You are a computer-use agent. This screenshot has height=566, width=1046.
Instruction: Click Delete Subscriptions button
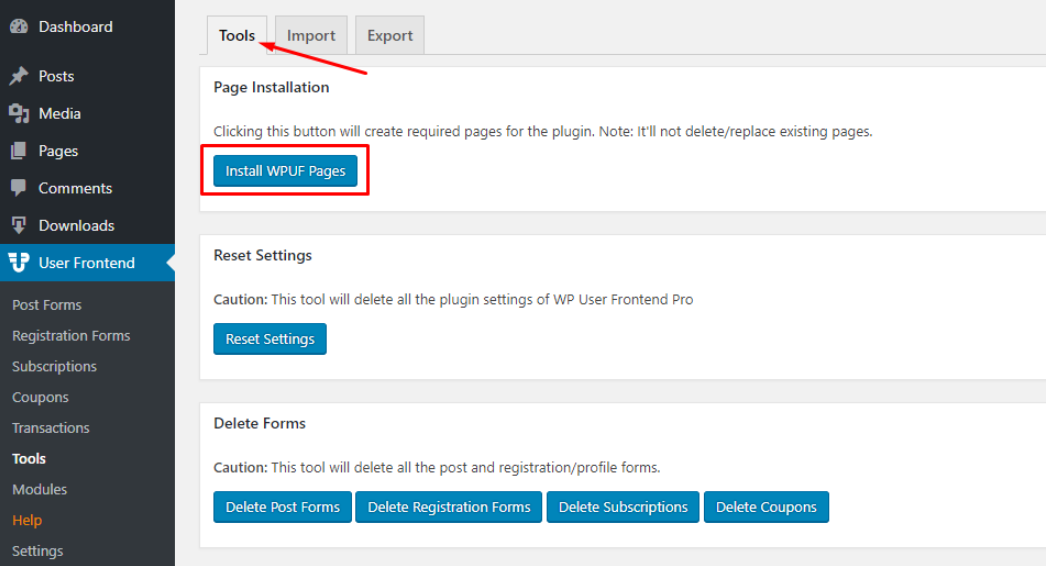pyautogui.click(x=623, y=507)
